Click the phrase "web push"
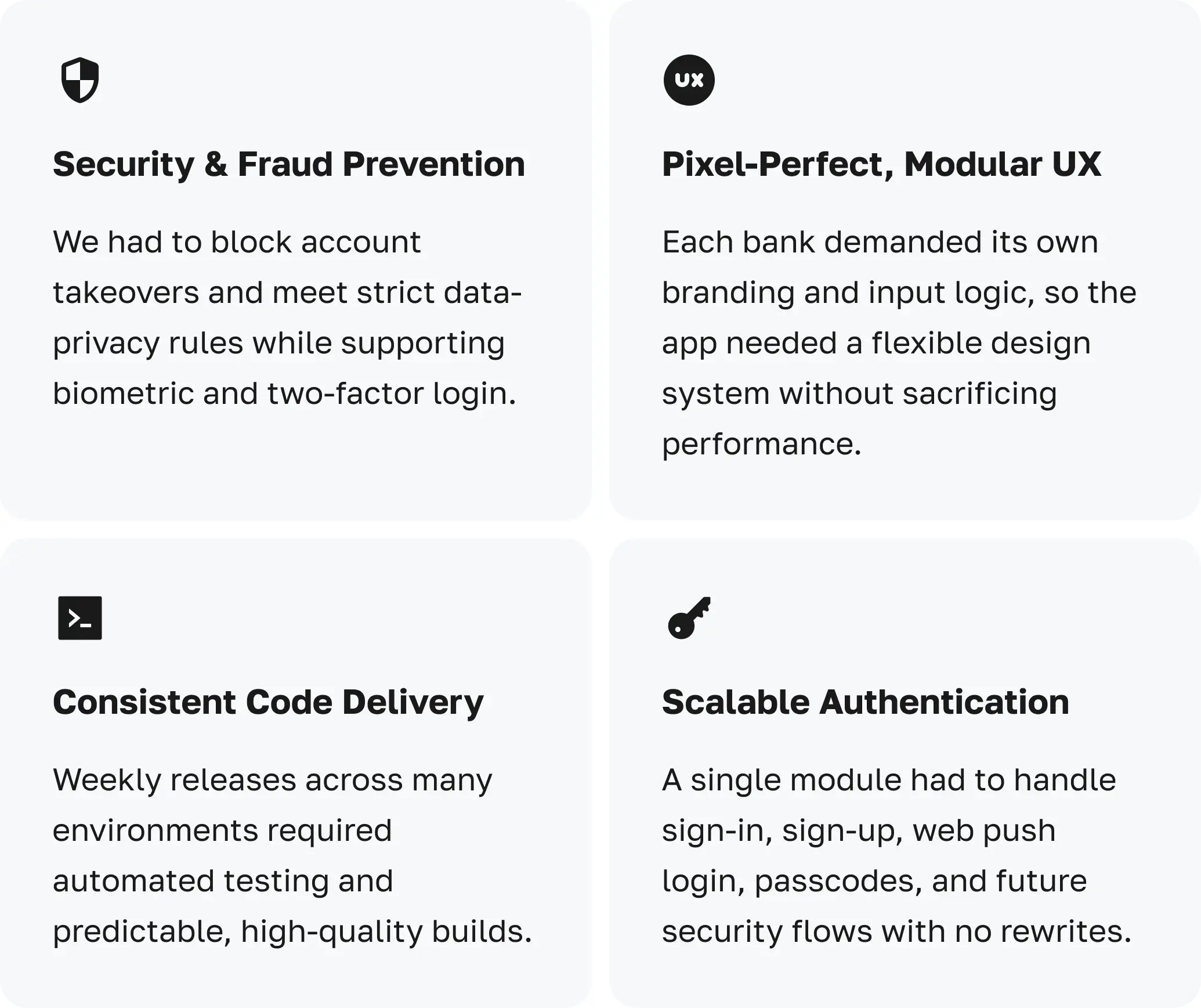 [x=983, y=831]
